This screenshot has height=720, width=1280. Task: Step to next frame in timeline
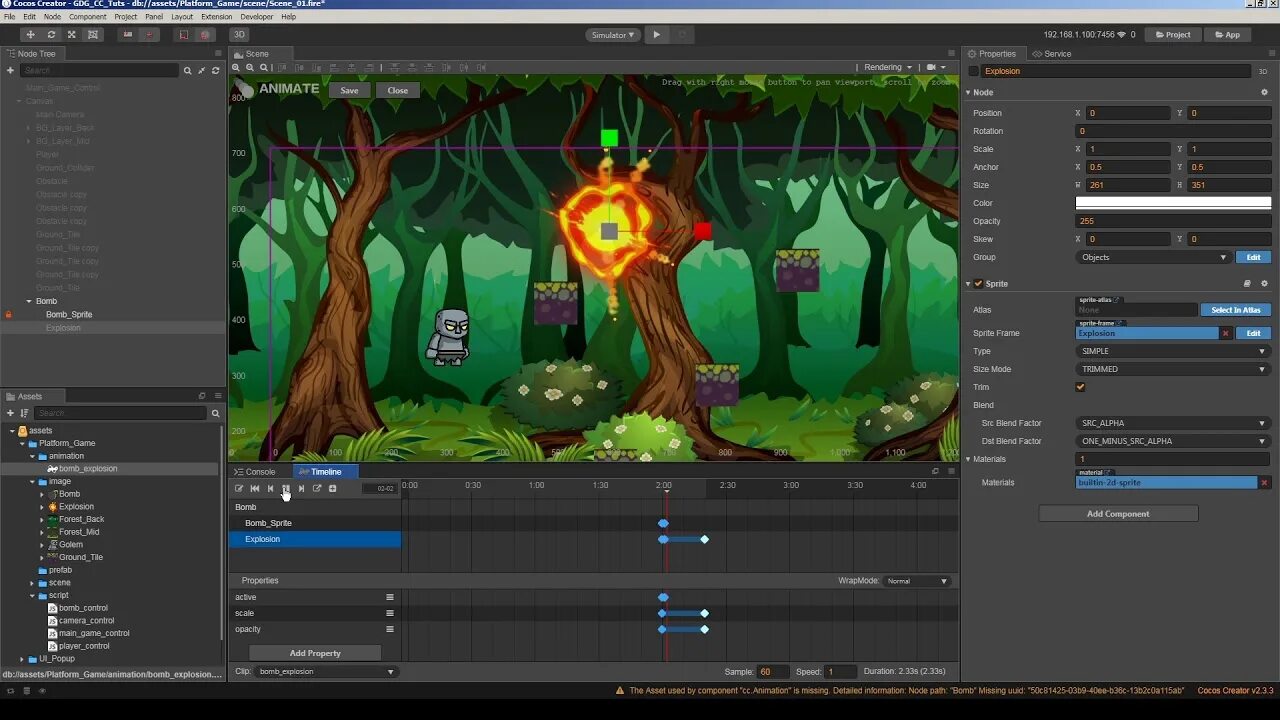[301, 488]
